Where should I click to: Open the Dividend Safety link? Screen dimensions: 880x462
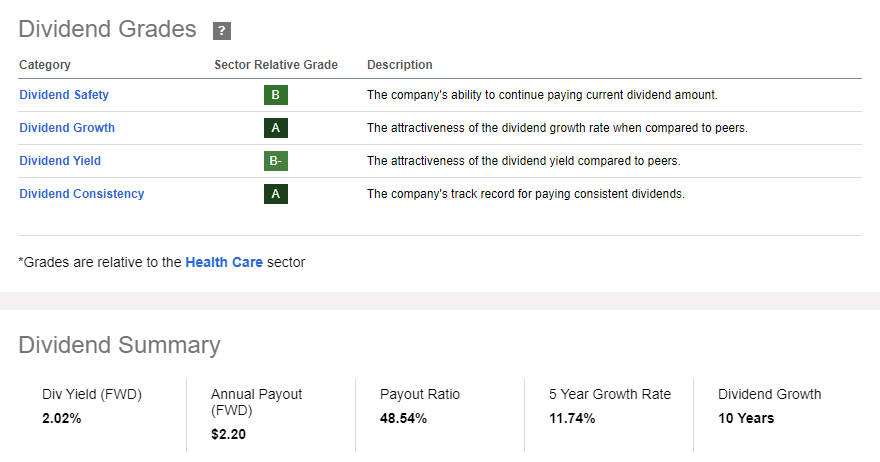tap(64, 95)
